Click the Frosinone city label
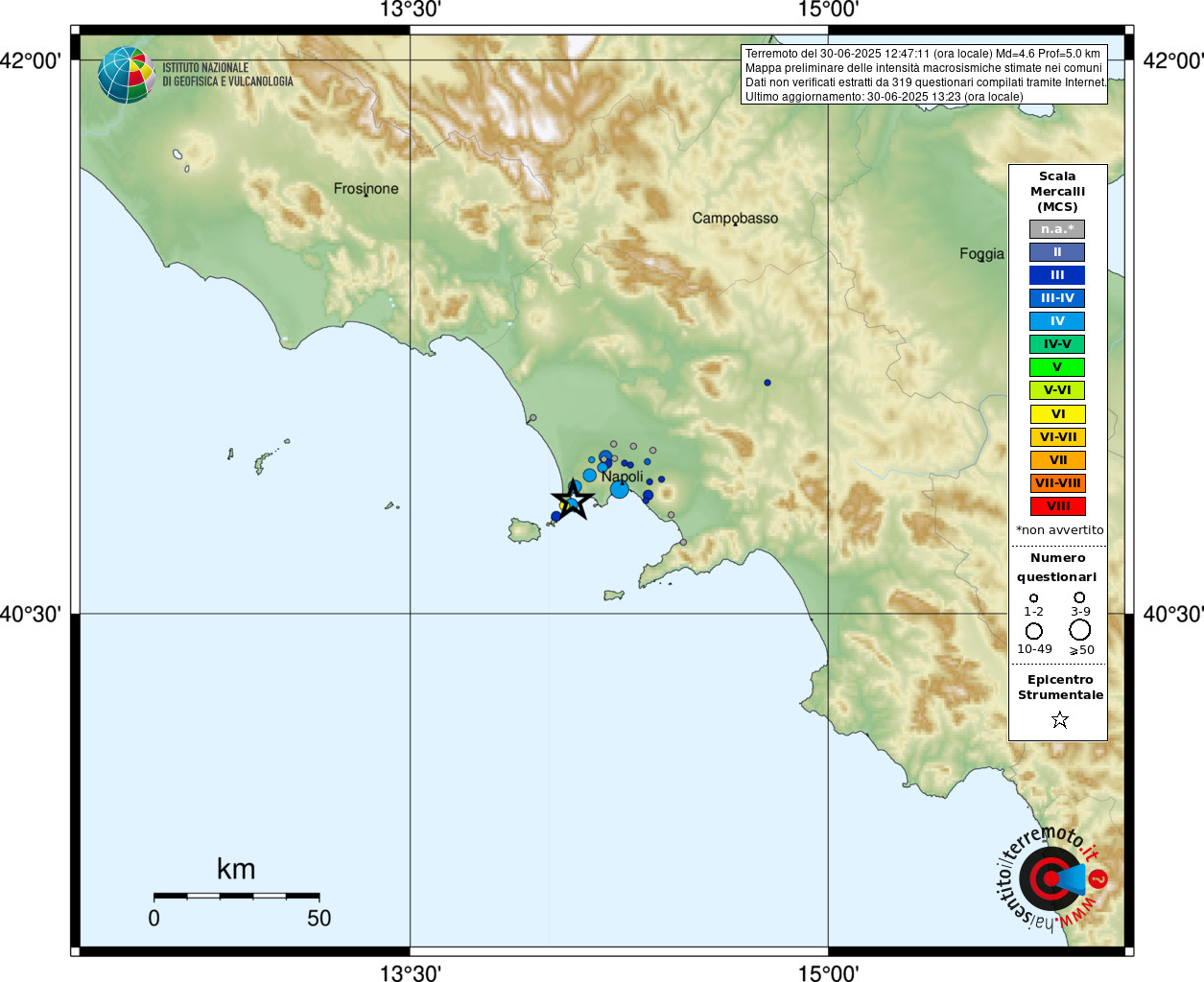Viewport: 1204px width, 982px height. click(366, 189)
